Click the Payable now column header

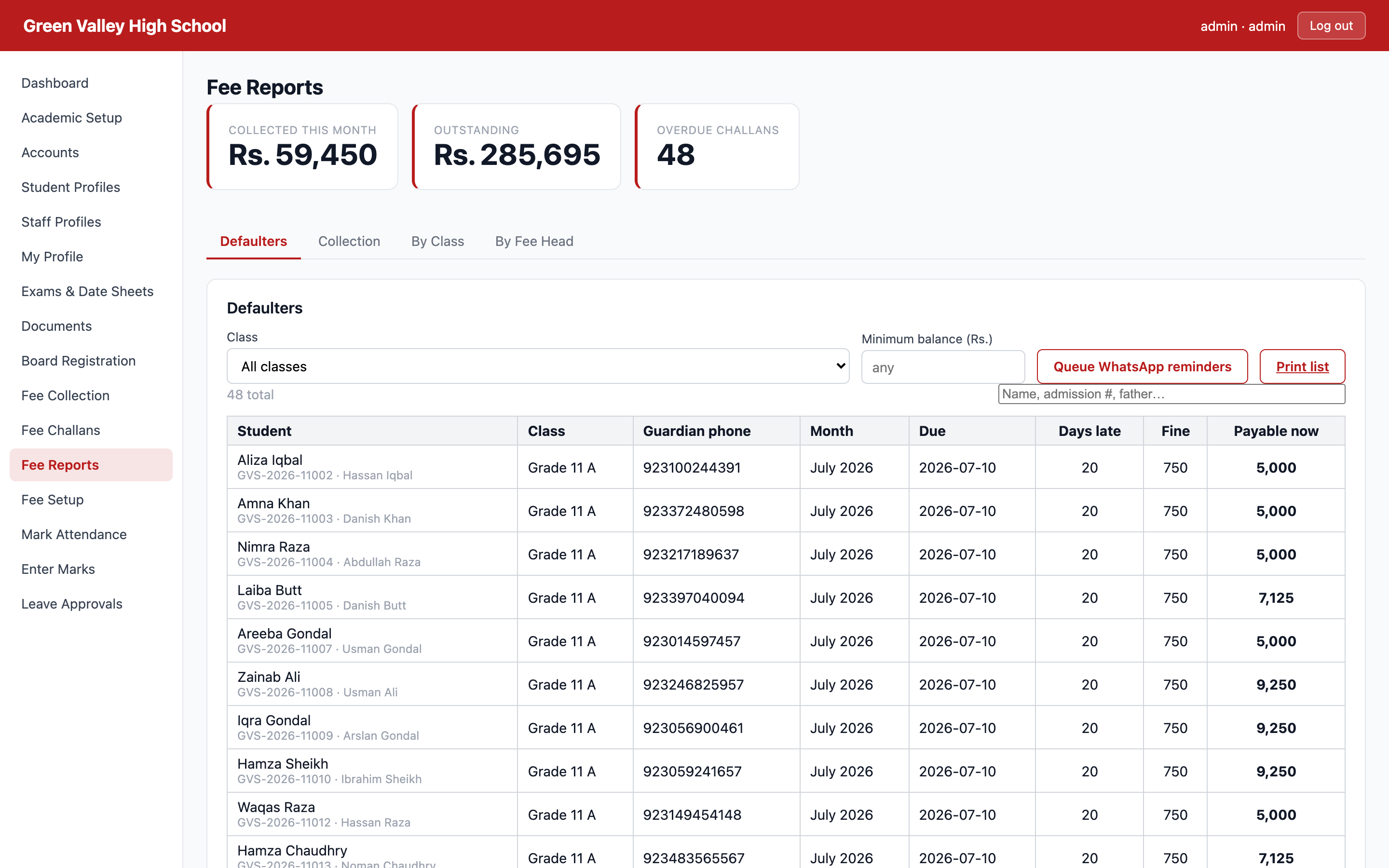(x=1275, y=431)
